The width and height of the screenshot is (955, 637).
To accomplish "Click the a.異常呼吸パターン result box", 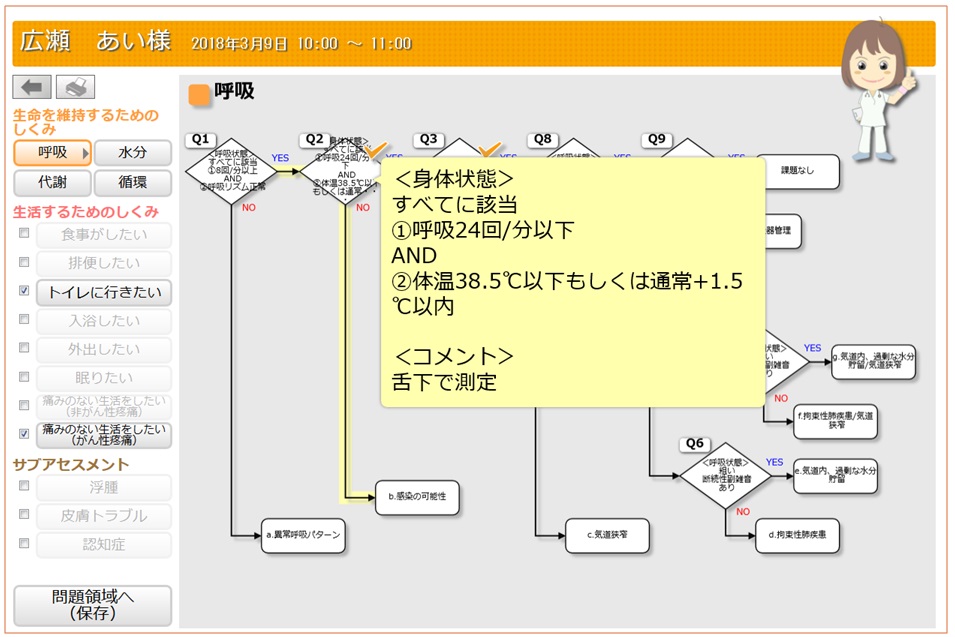I will coord(303,535).
